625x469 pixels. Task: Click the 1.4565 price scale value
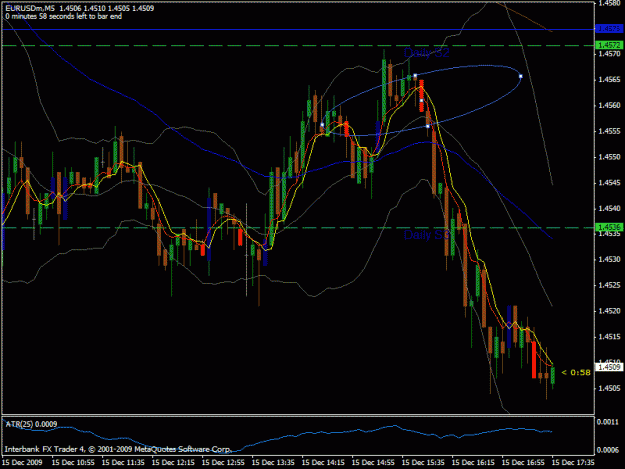click(x=610, y=80)
